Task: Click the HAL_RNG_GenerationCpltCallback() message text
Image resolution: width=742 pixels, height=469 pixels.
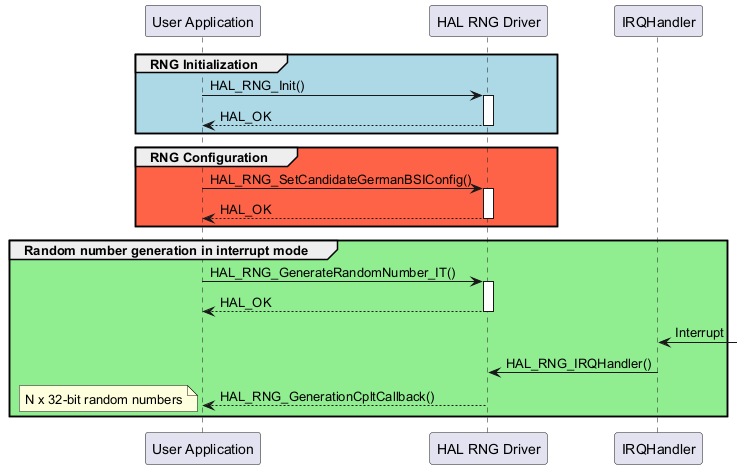Action: [x=327, y=397]
